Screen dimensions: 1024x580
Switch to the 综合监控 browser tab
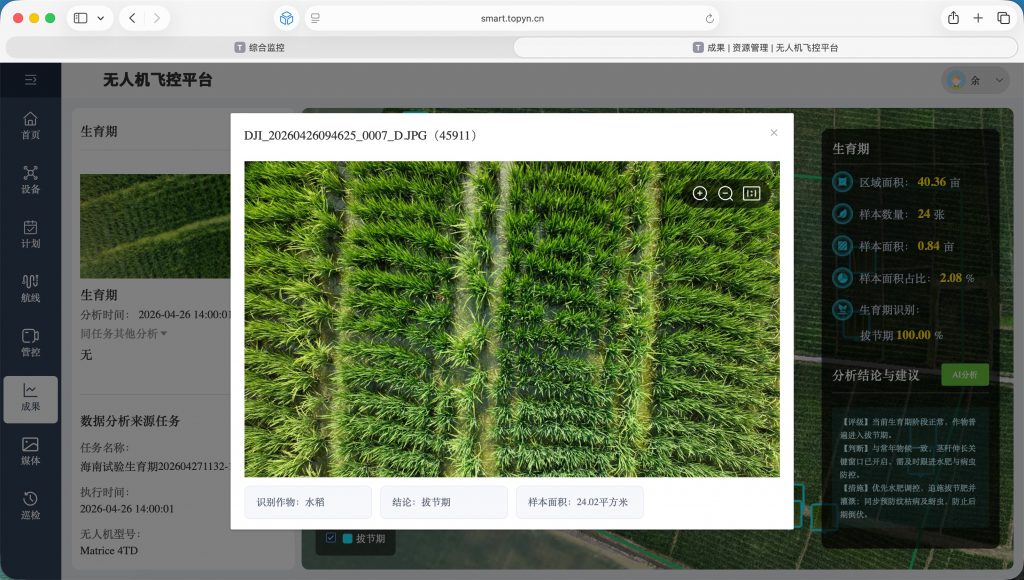[x=259, y=47]
